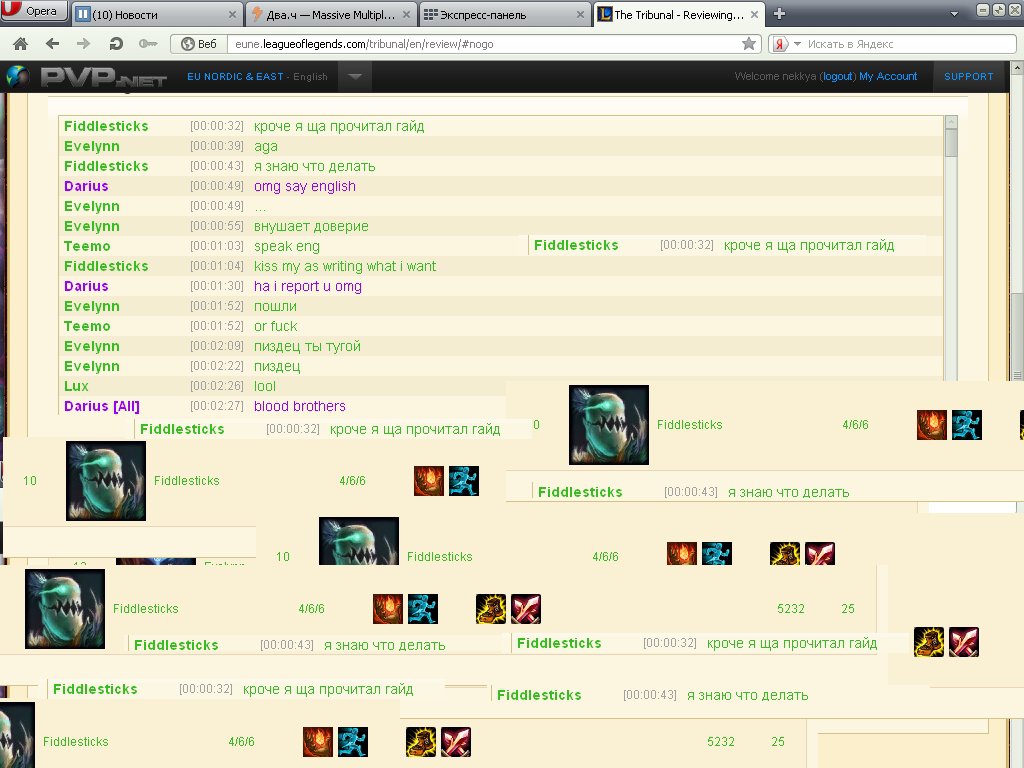Open the SUPPORT page
Image resolution: width=1024 pixels, height=768 pixels.
(x=968, y=76)
